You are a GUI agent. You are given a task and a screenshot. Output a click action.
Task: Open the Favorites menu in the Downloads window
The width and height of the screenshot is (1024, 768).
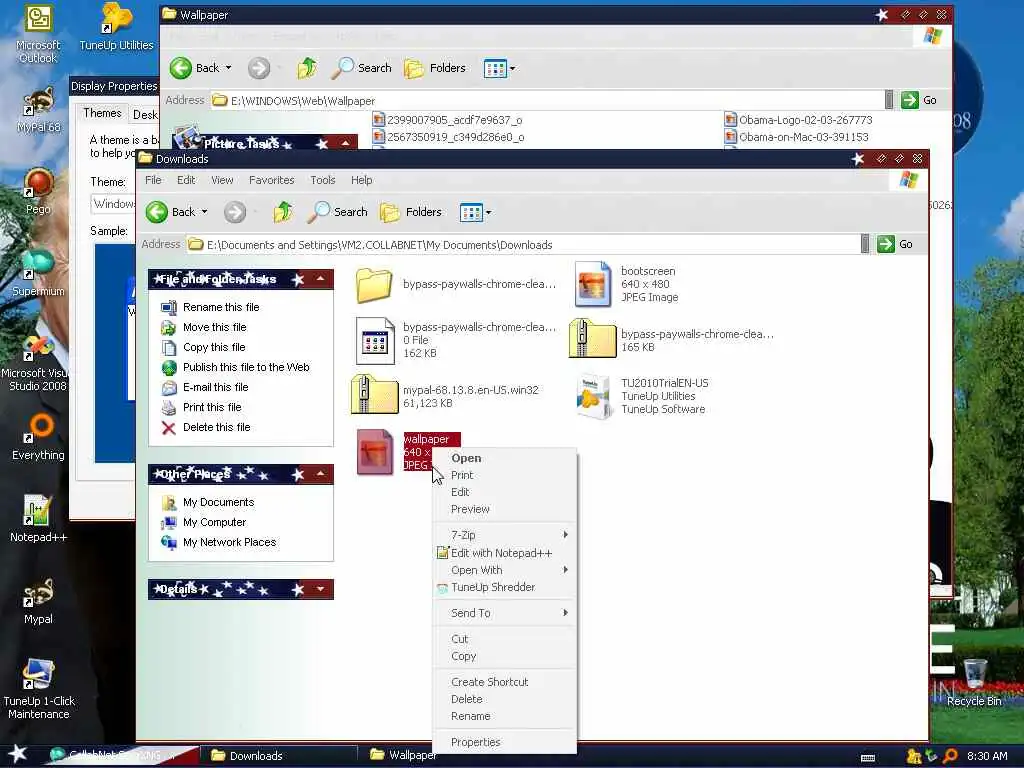pyautogui.click(x=272, y=180)
